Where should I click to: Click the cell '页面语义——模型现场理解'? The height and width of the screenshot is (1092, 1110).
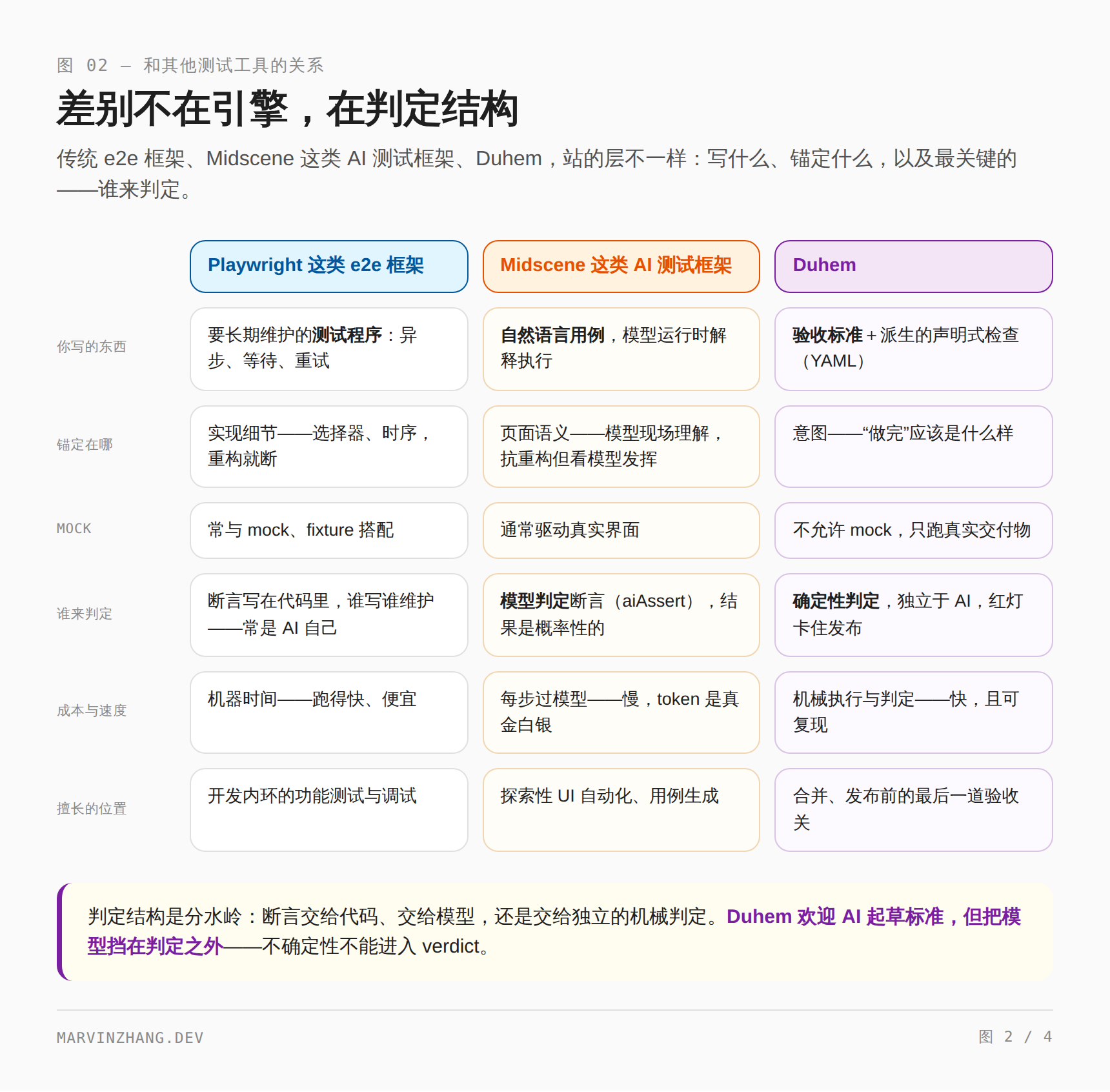(x=621, y=447)
